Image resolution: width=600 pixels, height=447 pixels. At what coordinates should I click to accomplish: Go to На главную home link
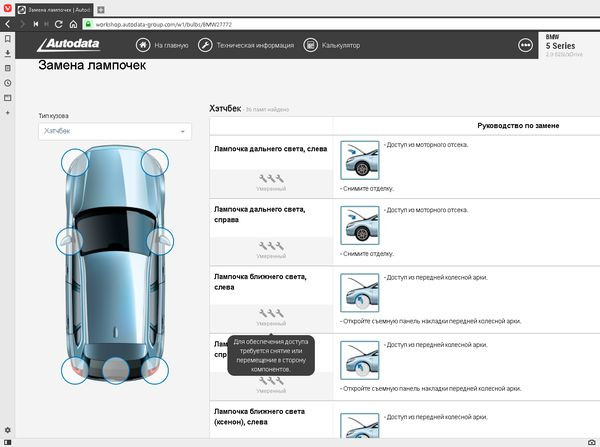[163, 45]
